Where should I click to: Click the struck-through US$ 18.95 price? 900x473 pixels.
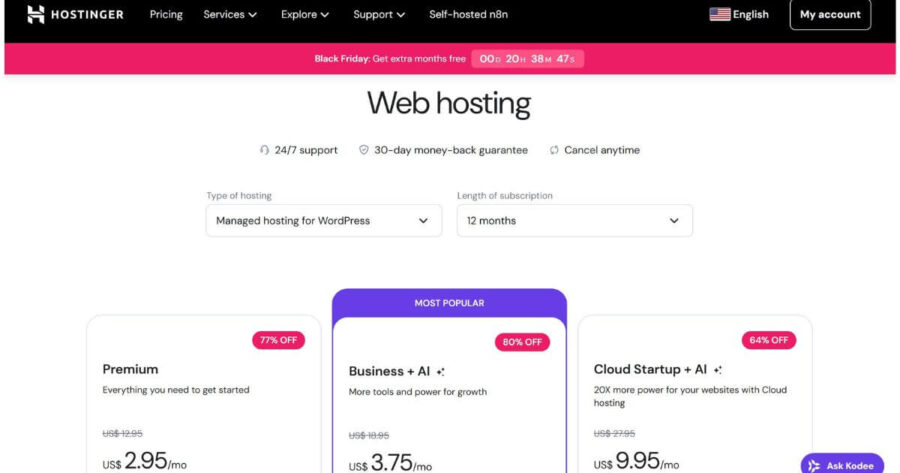pyautogui.click(x=369, y=436)
